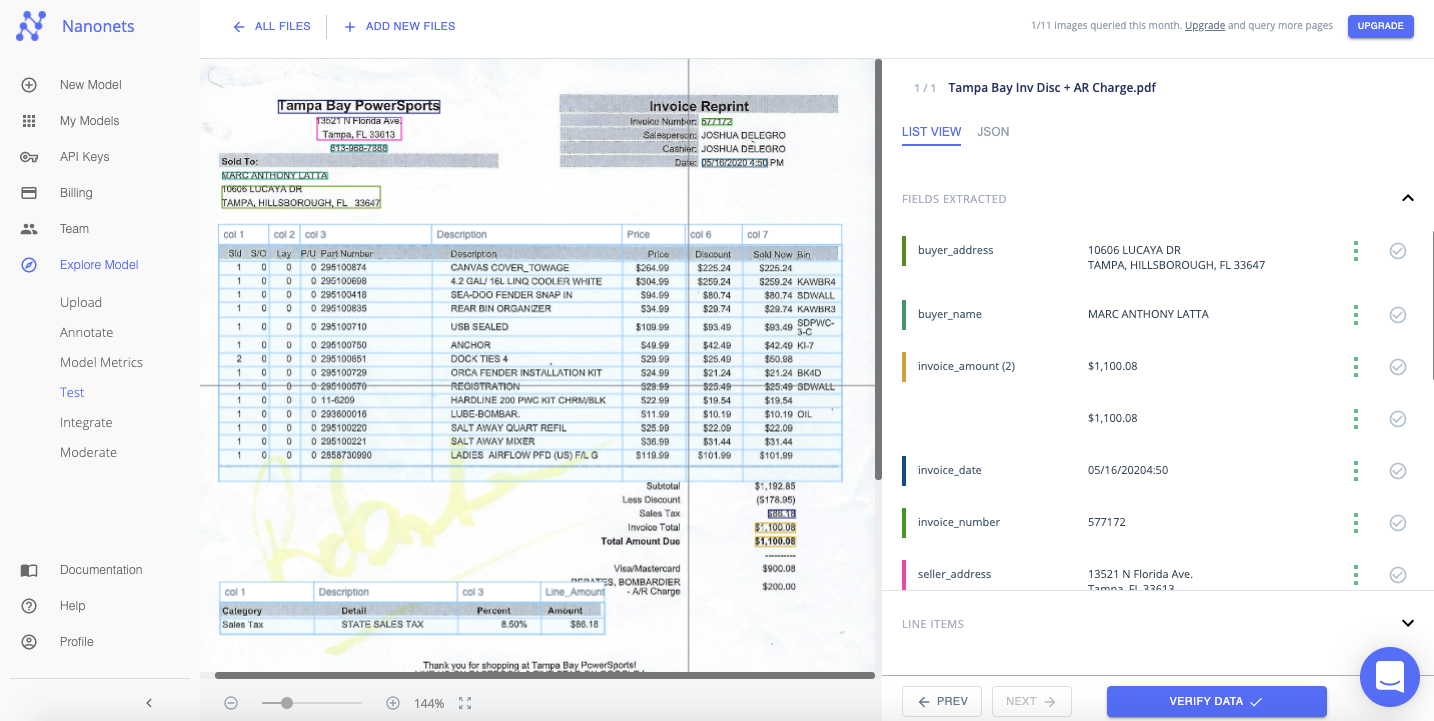Screen dimensions: 1434x721
Task: Click the Nanonets logo icon
Action: pos(31,26)
